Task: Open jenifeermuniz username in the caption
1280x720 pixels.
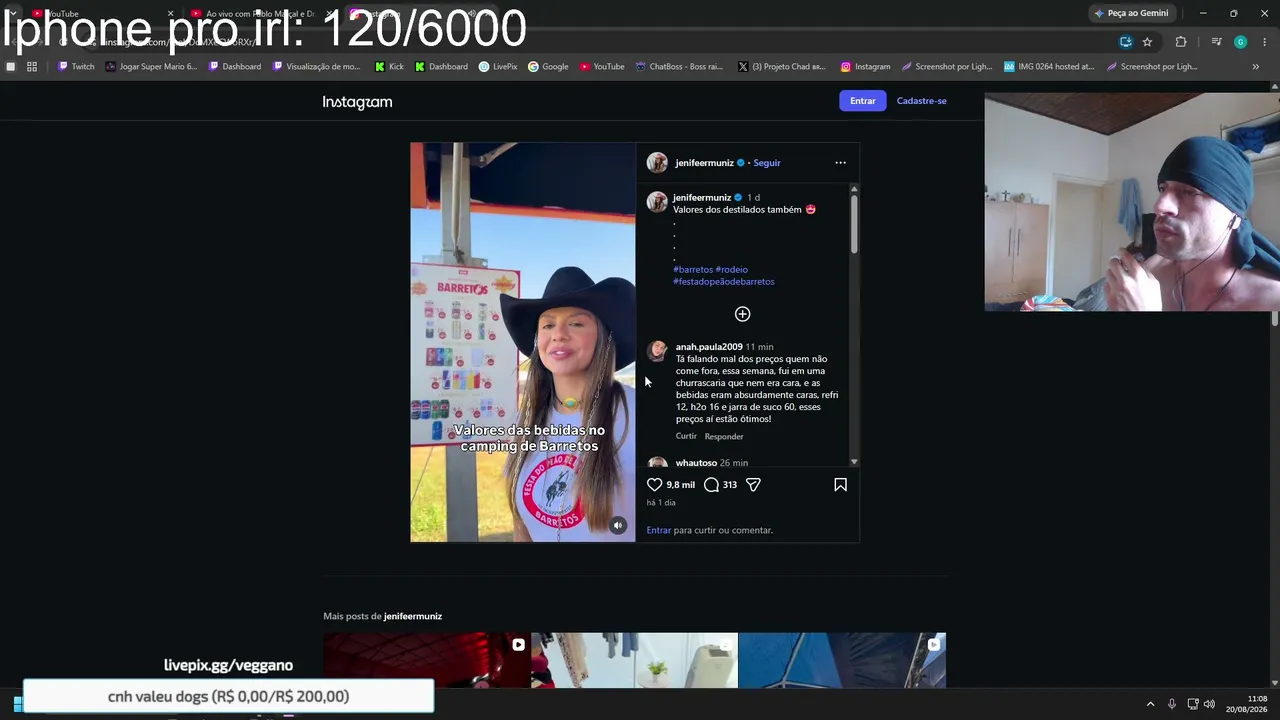Action: pyautogui.click(x=702, y=198)
